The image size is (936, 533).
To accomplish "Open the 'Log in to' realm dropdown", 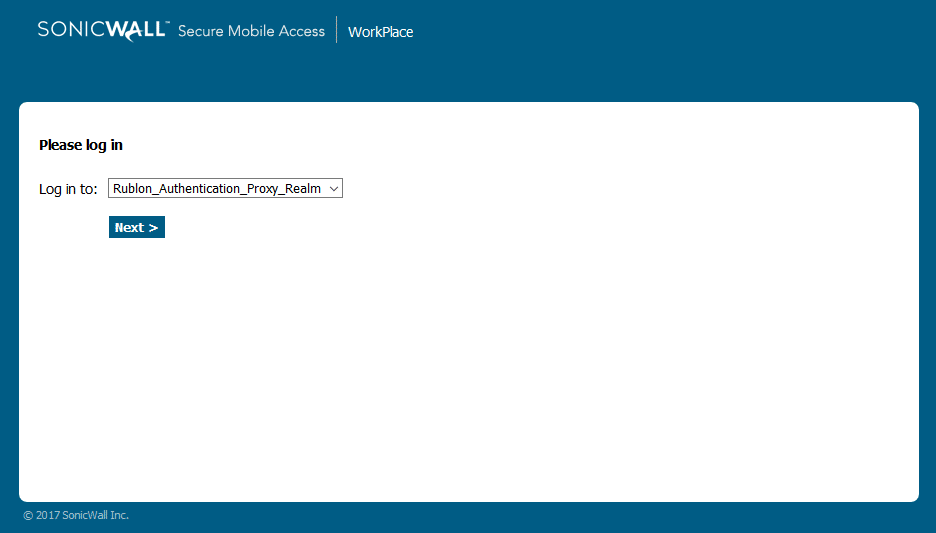I will [x=225, y=188].
